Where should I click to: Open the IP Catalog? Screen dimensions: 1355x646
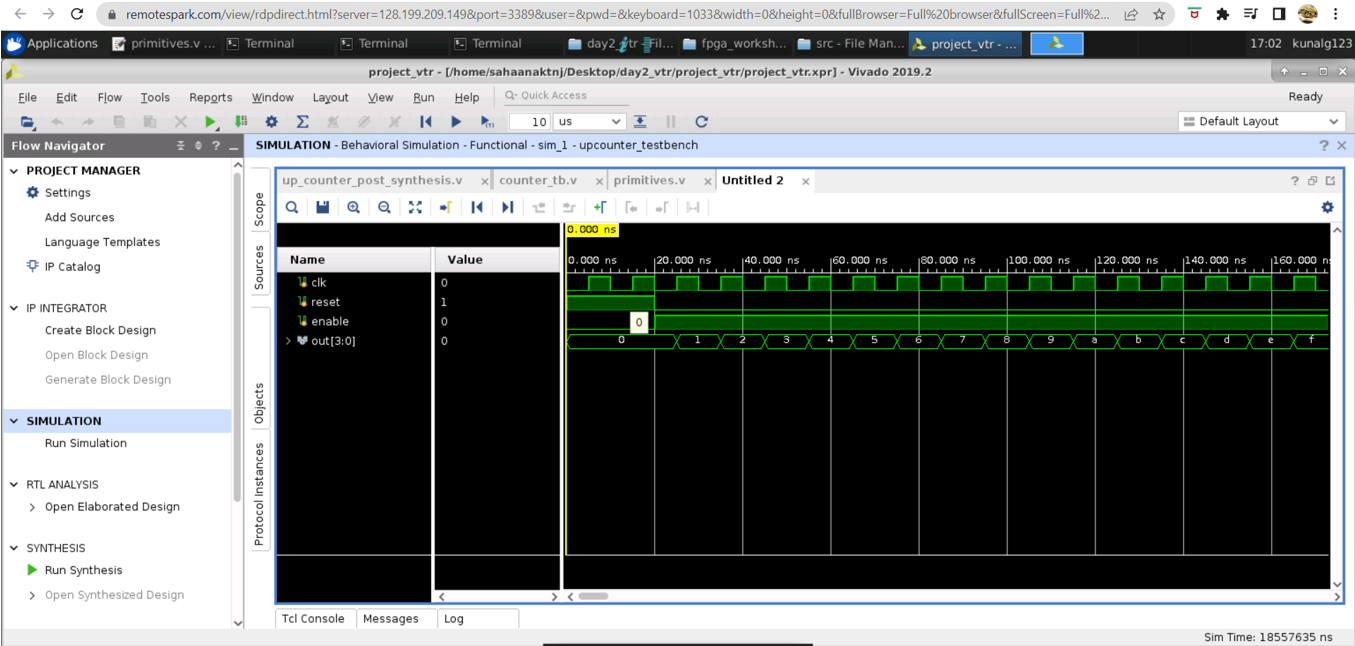click(73, 266)
